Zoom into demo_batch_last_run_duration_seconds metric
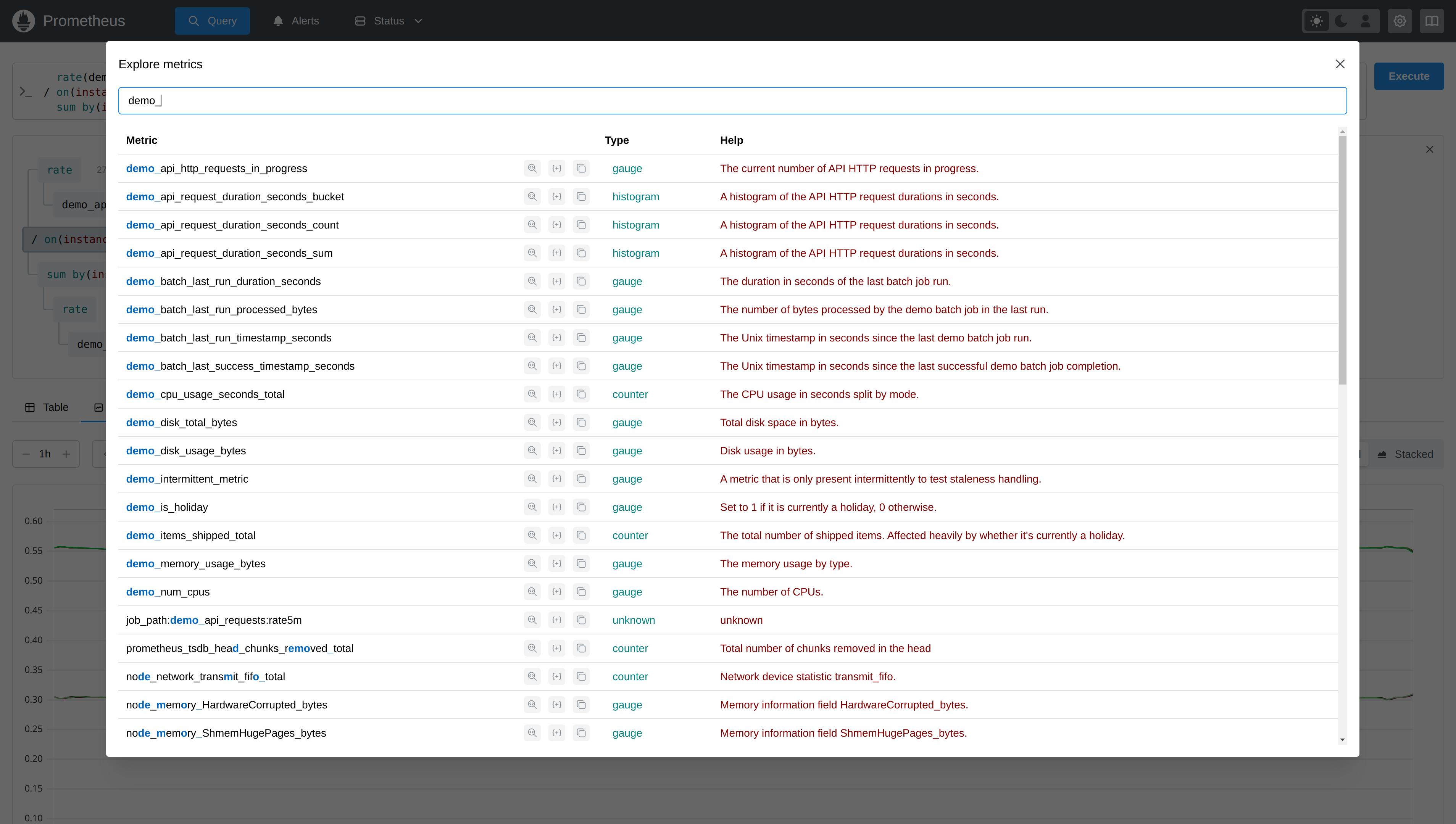Image resolution: width=1456 pixels, height=824 pixels. [x=532, y=281]
